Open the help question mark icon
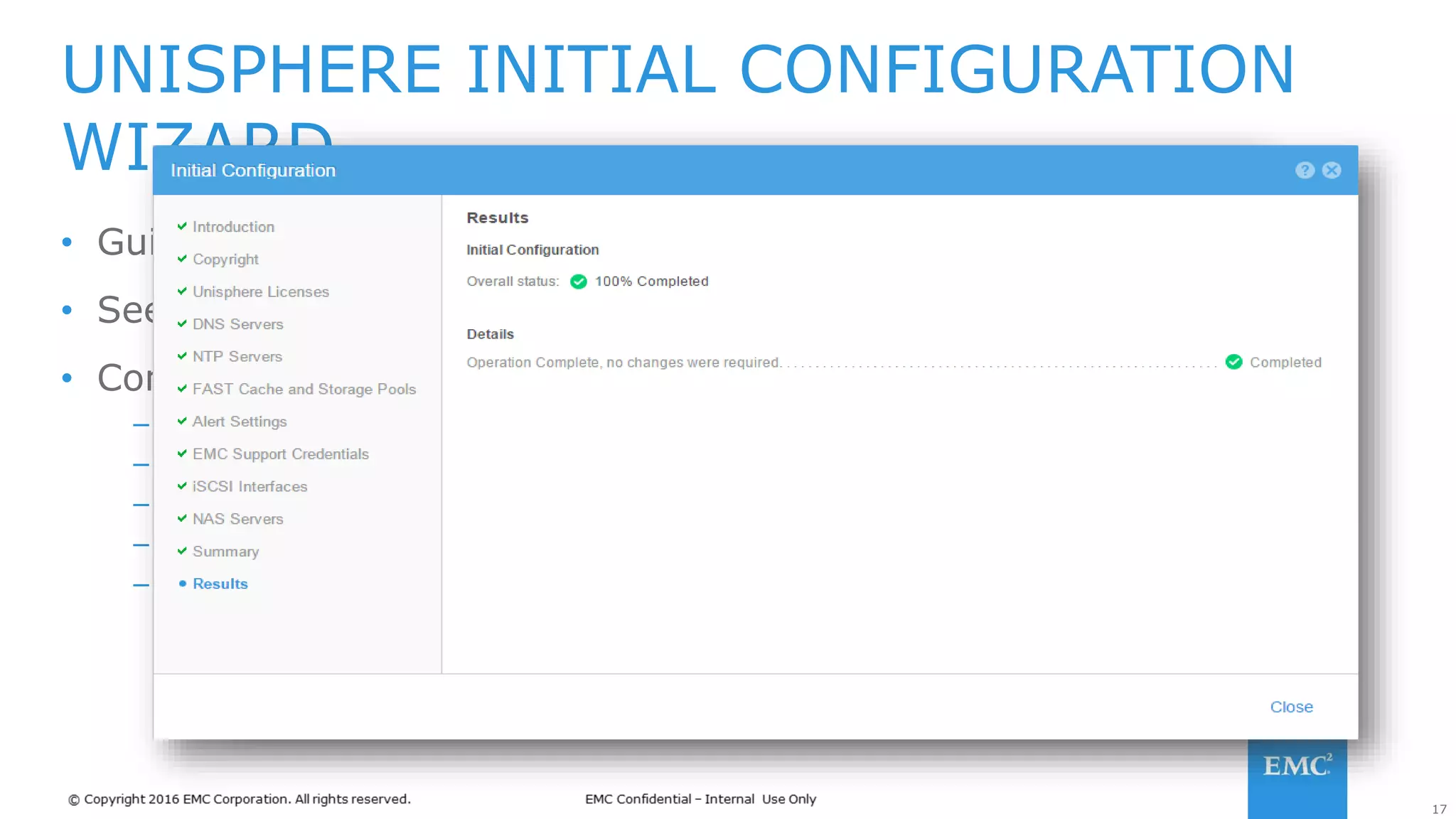Screen dimensions: 1456x819 coord(1305,170)
